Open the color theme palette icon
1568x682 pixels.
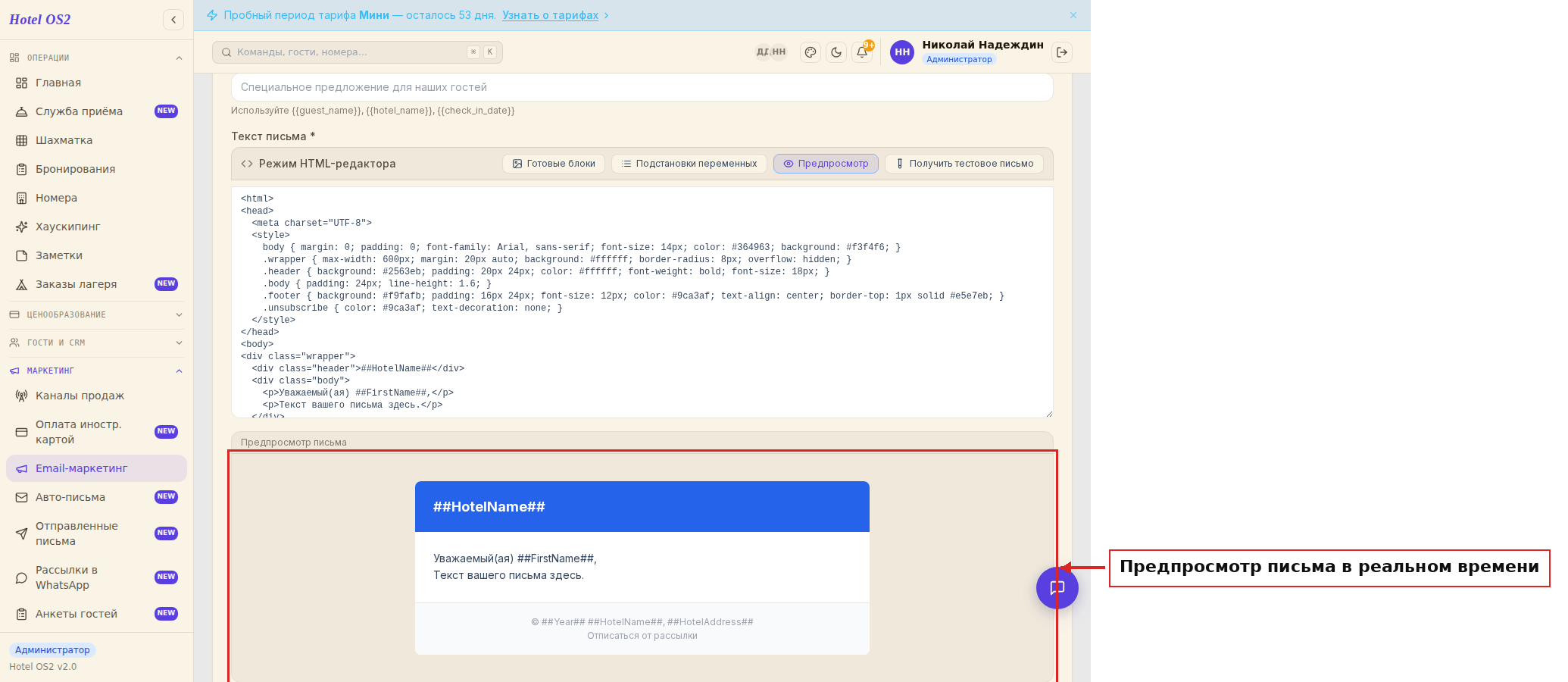(811, 52)
